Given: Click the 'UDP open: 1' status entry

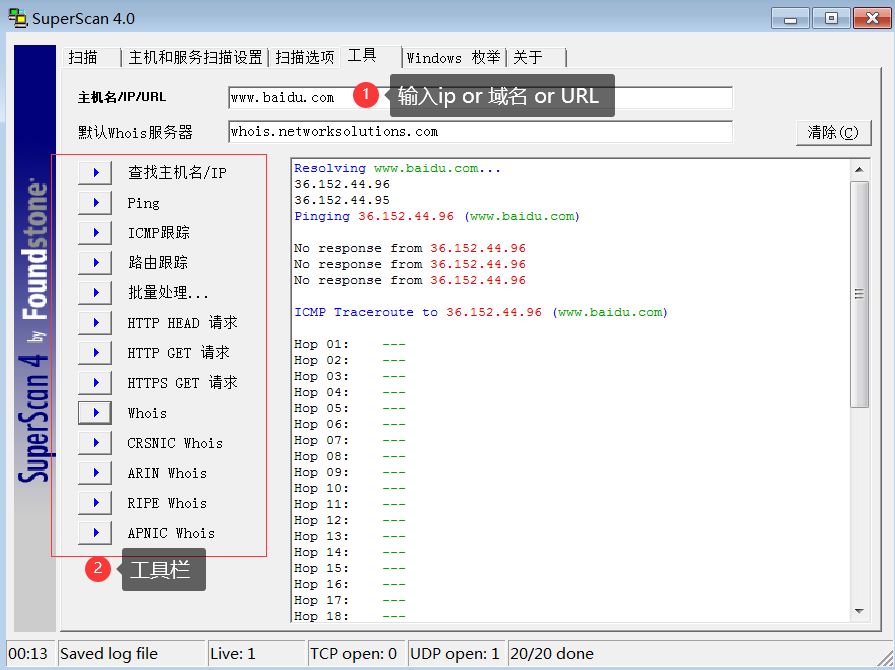Looking at the screenshot, I should point(457,653).
